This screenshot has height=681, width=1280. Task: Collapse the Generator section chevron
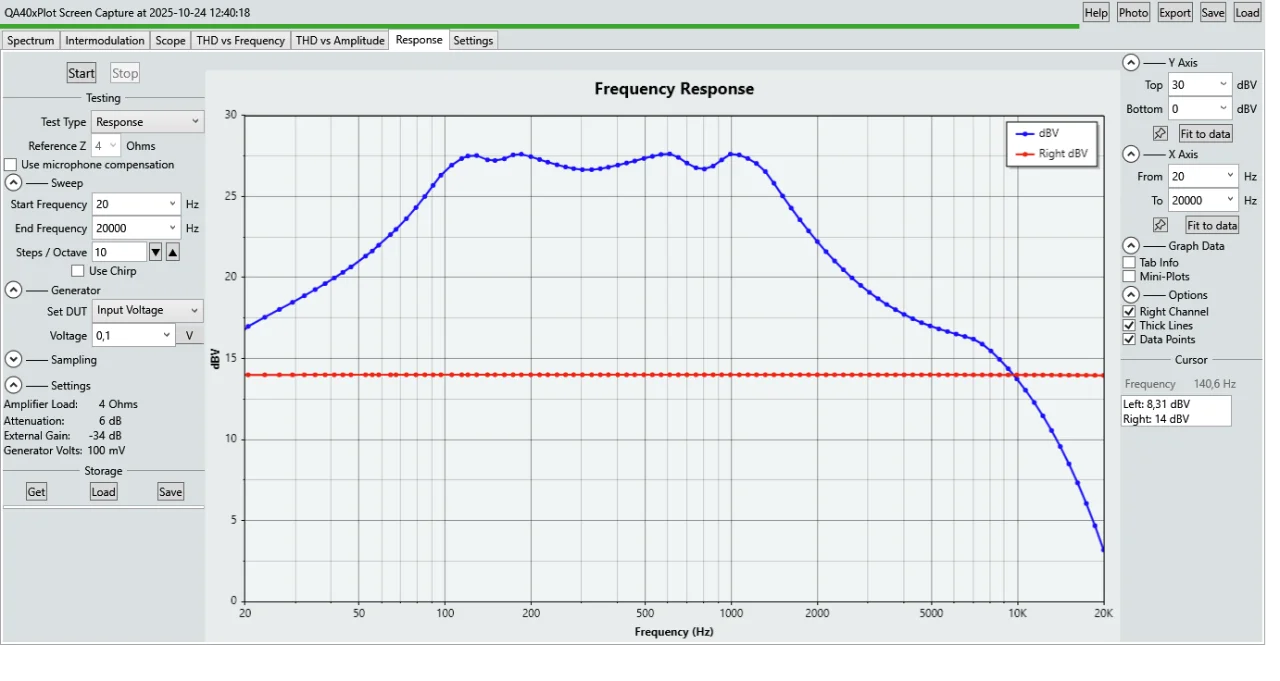pos(14,290)
